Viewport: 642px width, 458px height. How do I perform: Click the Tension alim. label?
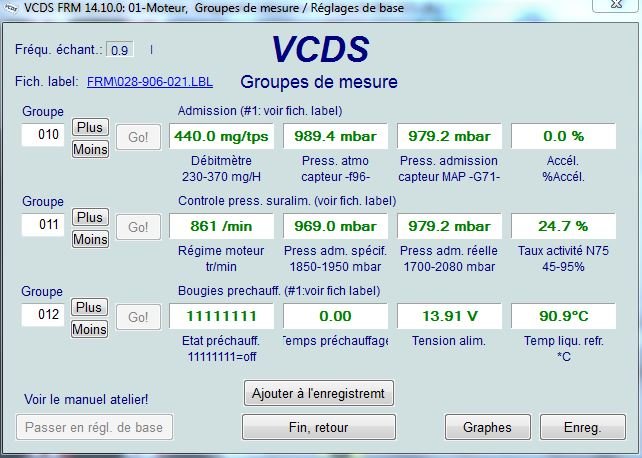pyautogui.click(x=449, y=341)
